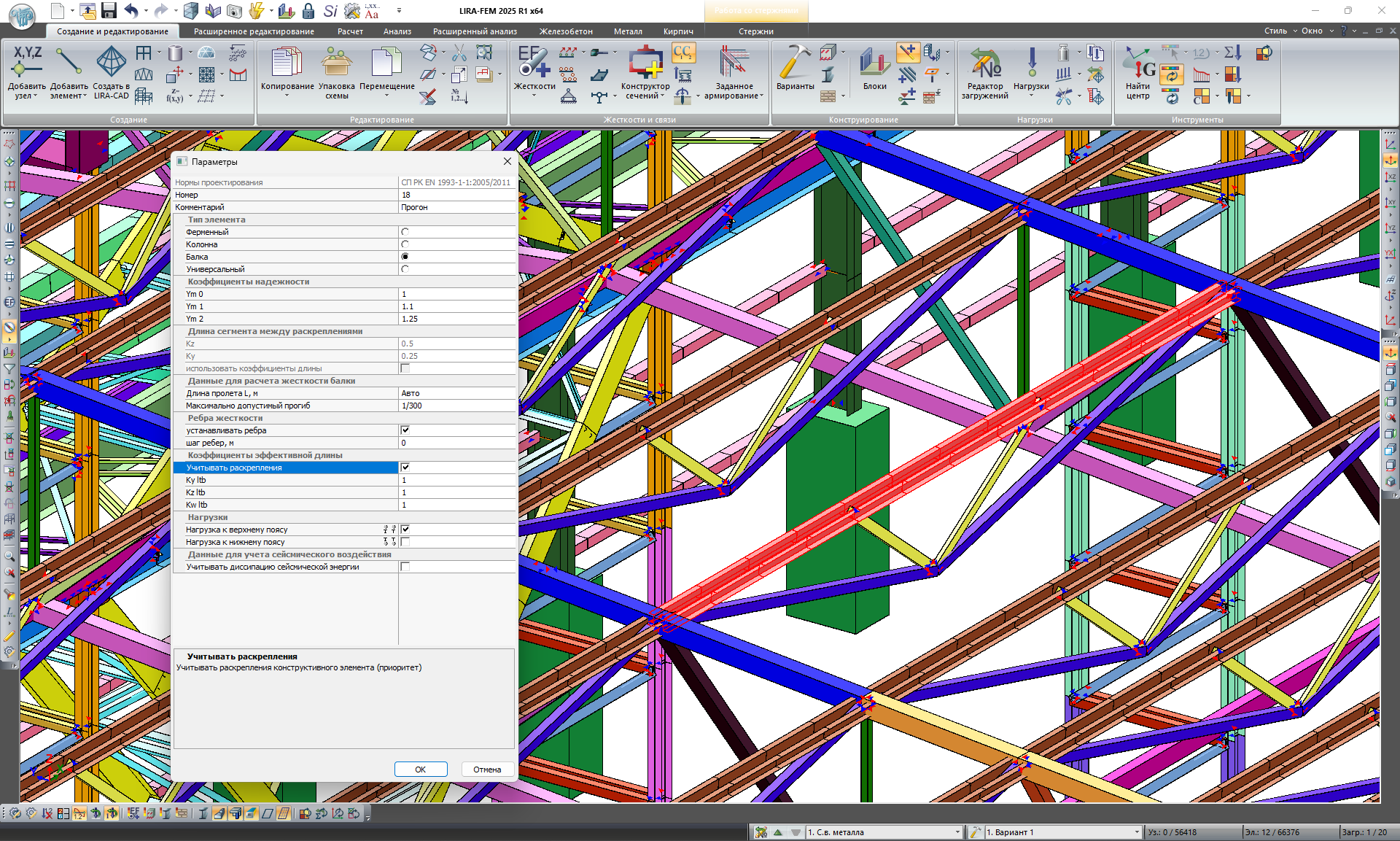Enable 'Нагрузка к нижнему поясу' checkbox
1400x841 pixels.
tap(405, 542)
